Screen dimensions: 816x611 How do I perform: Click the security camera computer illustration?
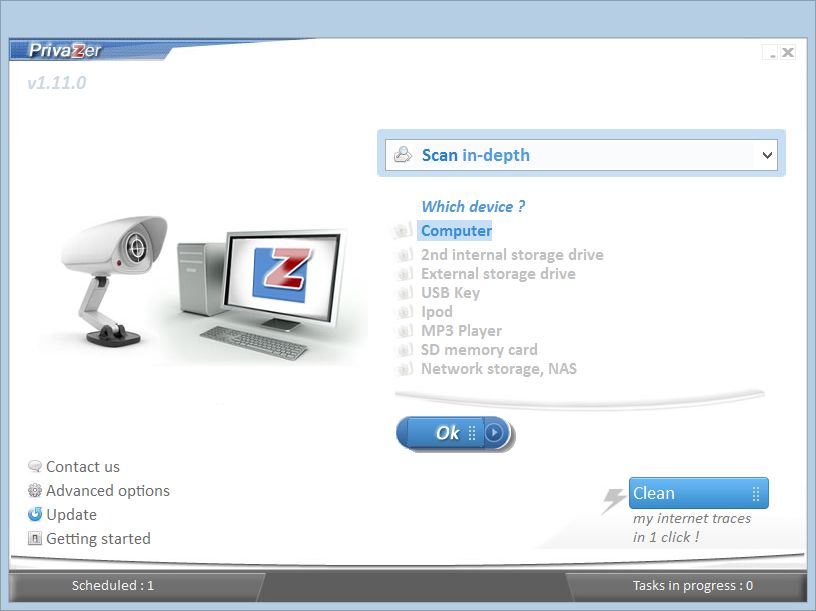(x=204, y=288)
